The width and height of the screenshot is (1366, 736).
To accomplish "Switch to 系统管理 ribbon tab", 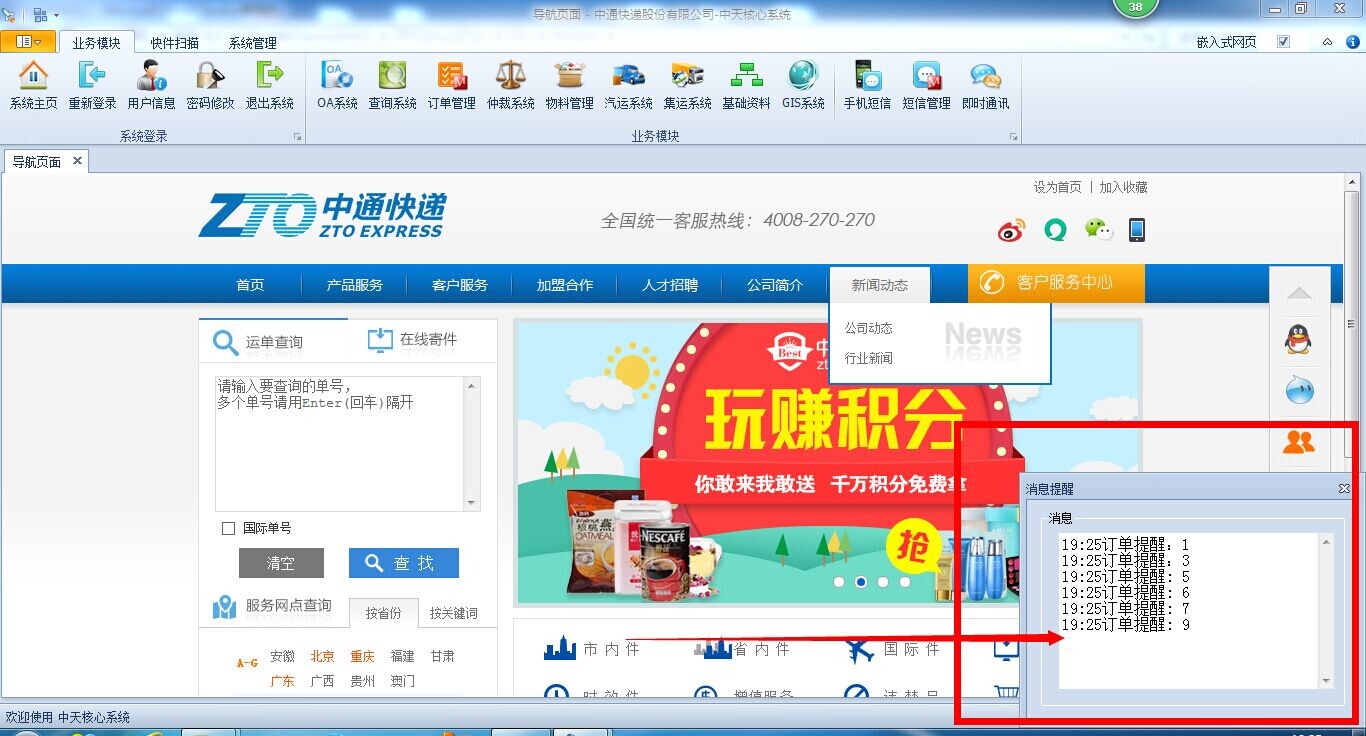I will pos(253,43).
